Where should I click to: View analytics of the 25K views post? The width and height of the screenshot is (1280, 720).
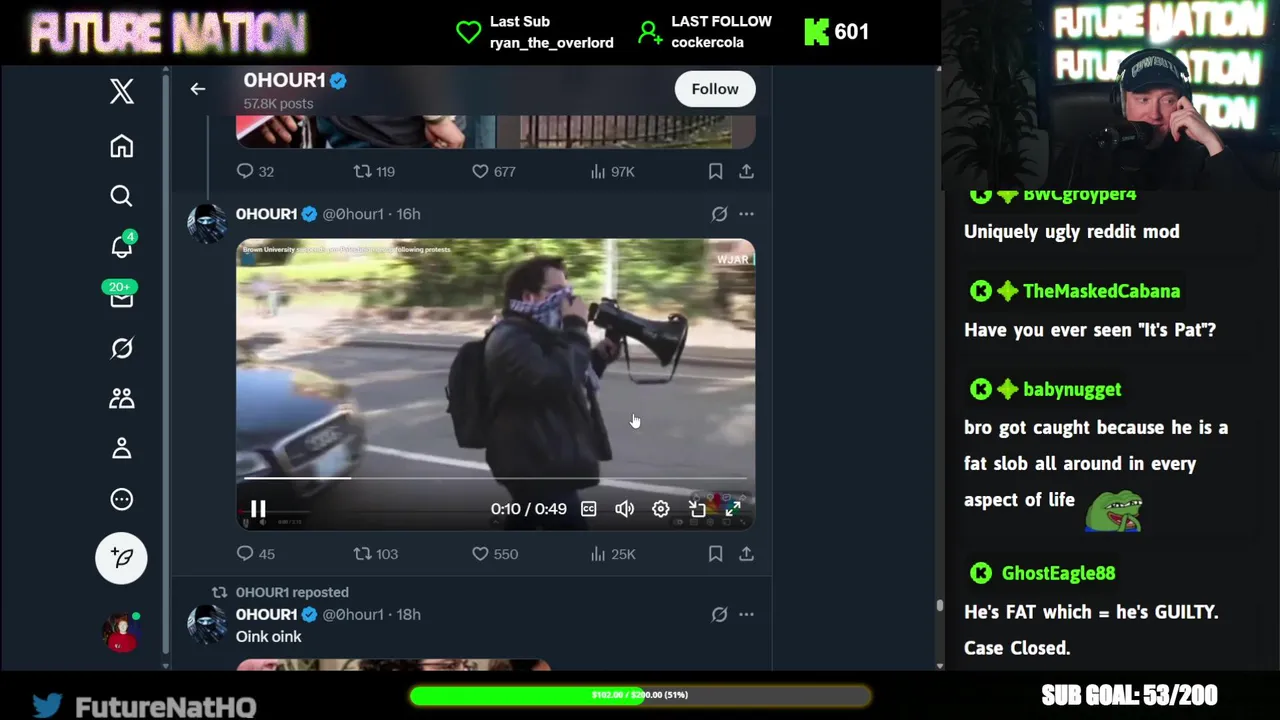coord(612,554)
